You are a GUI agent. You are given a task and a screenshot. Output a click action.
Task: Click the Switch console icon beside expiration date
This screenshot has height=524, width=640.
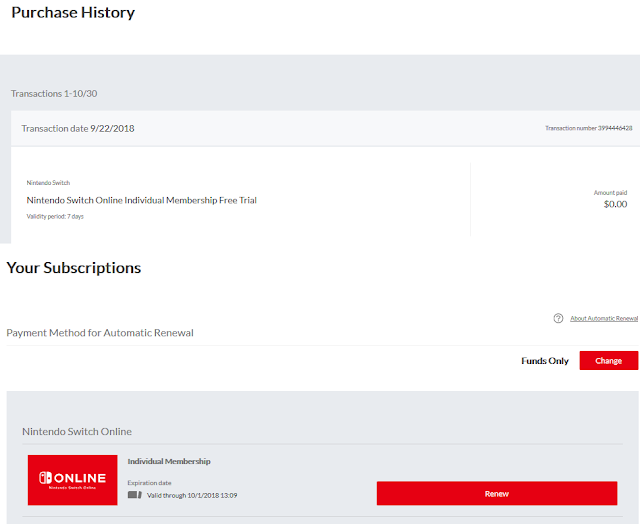click(135, 495)
